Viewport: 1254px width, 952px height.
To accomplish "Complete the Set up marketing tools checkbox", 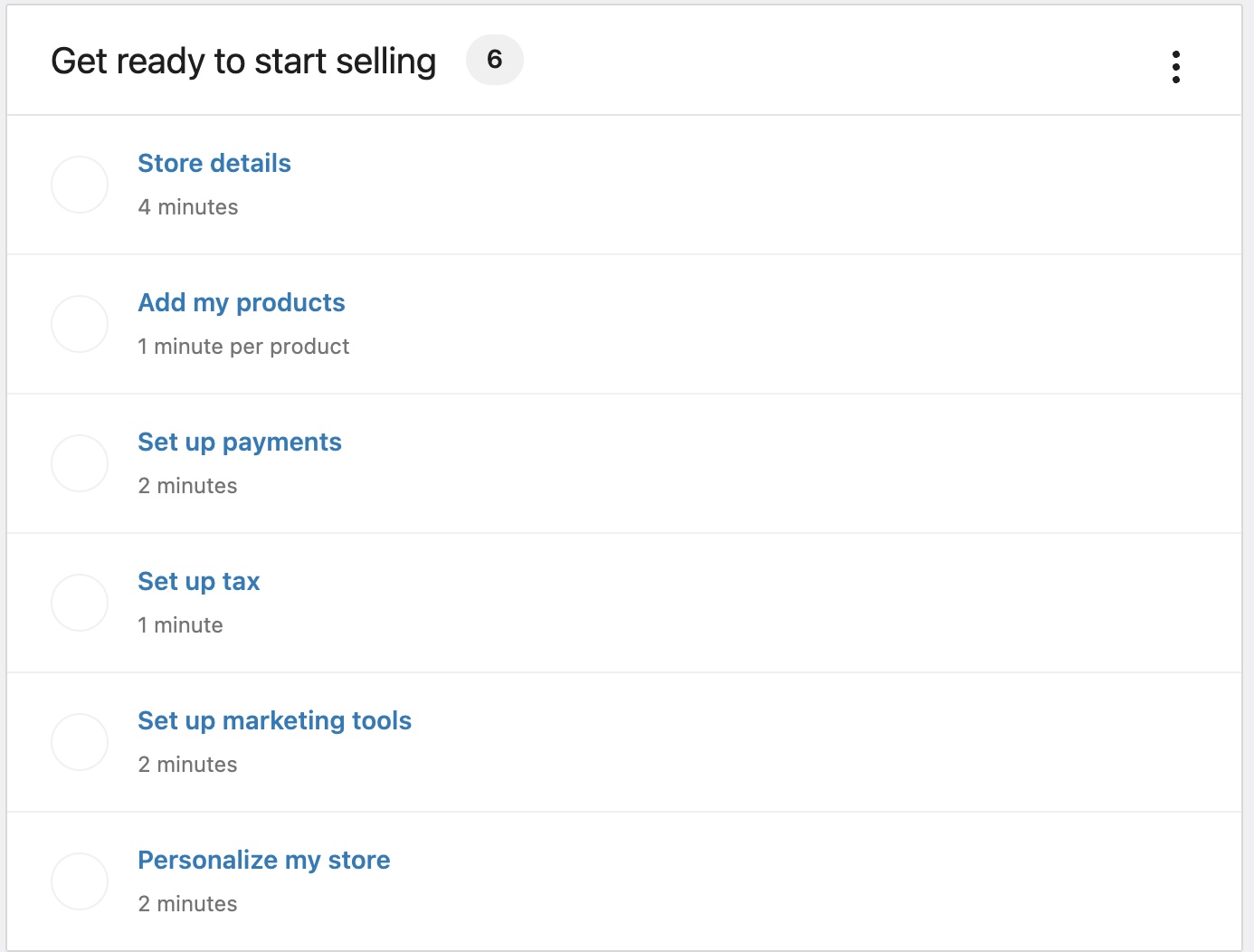I will [x=80, y=741].
